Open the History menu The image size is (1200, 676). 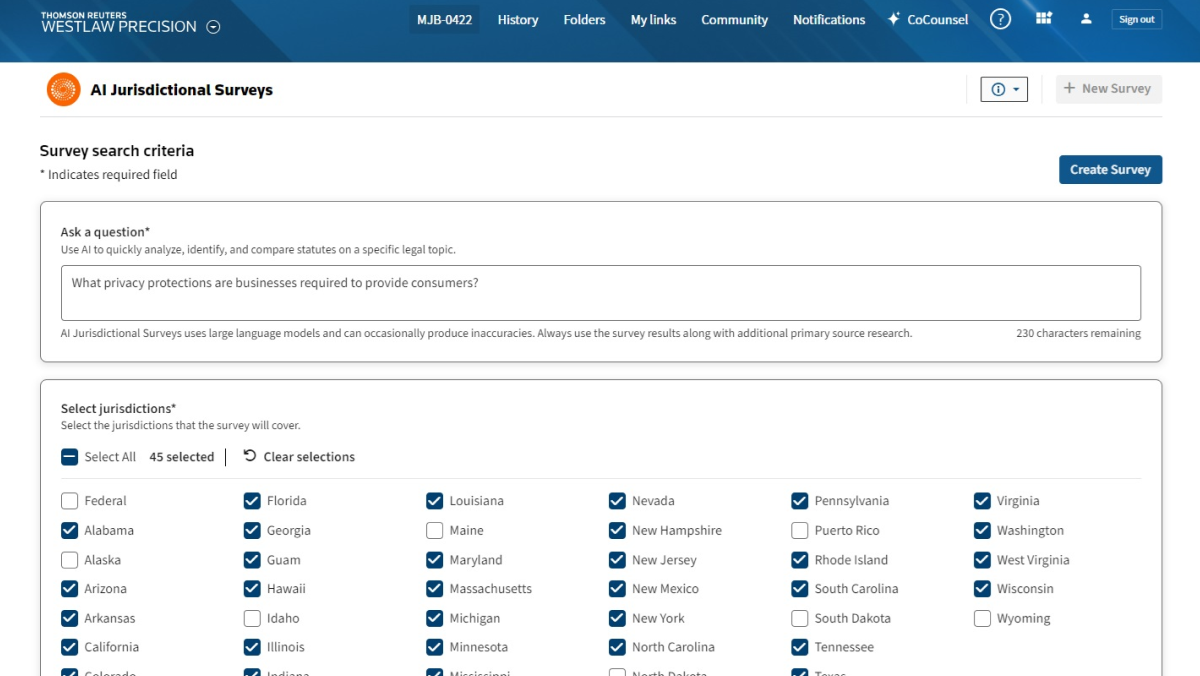[518, 19]
